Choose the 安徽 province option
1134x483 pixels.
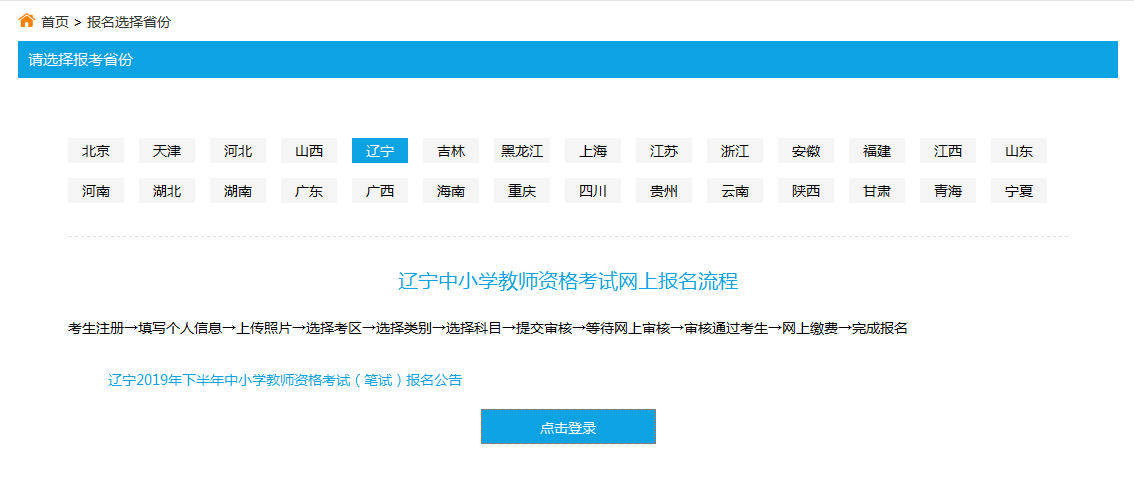click(806, 150)
